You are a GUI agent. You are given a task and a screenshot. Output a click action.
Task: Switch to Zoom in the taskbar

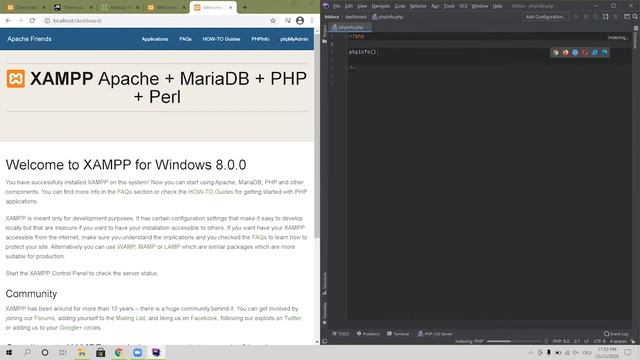point(138,352)
